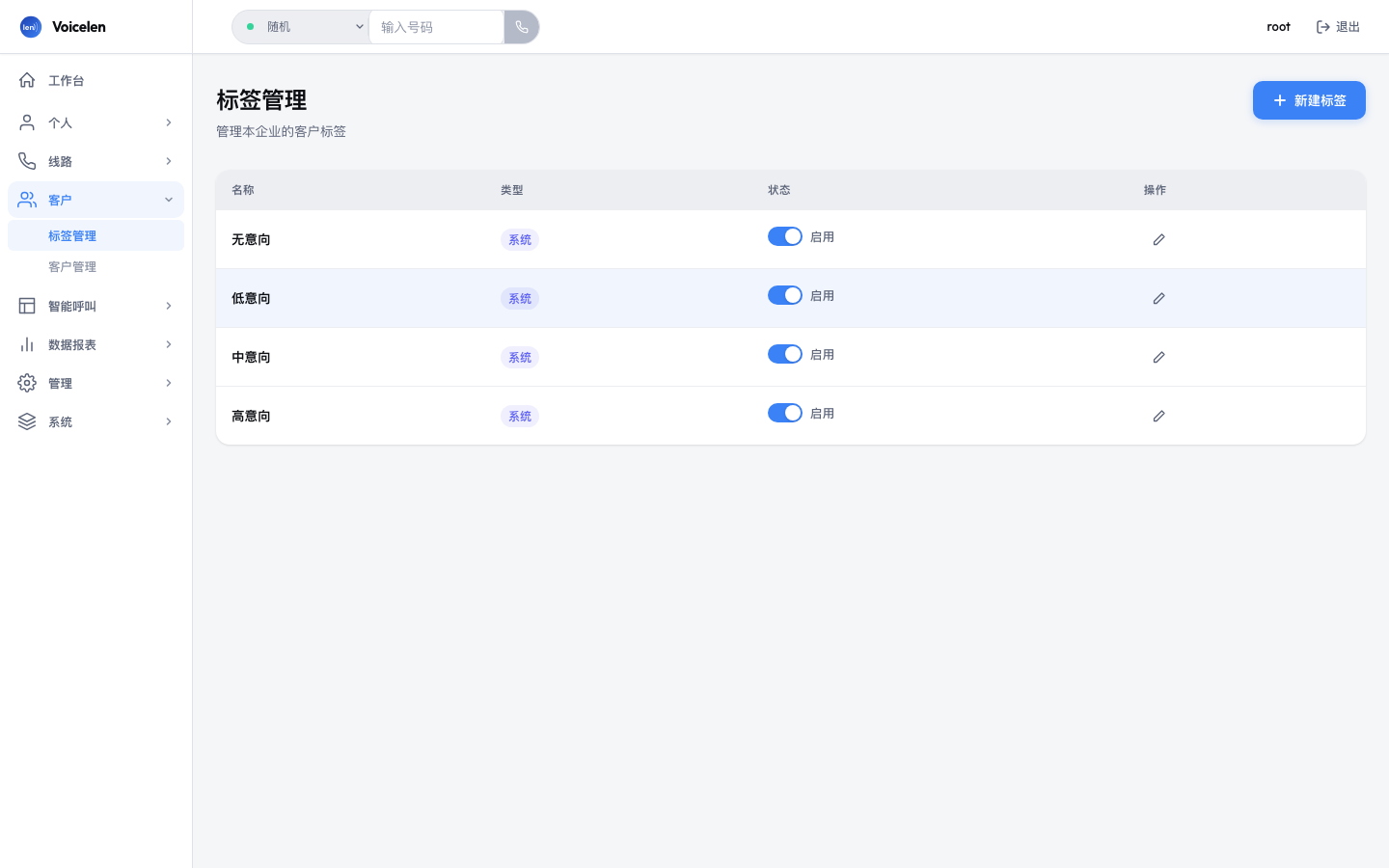The width and height of the screenshot is (1389, 868).
Task: Click the 管理本企业的客户标签 subtitle
Action: (x=281, y=131)
